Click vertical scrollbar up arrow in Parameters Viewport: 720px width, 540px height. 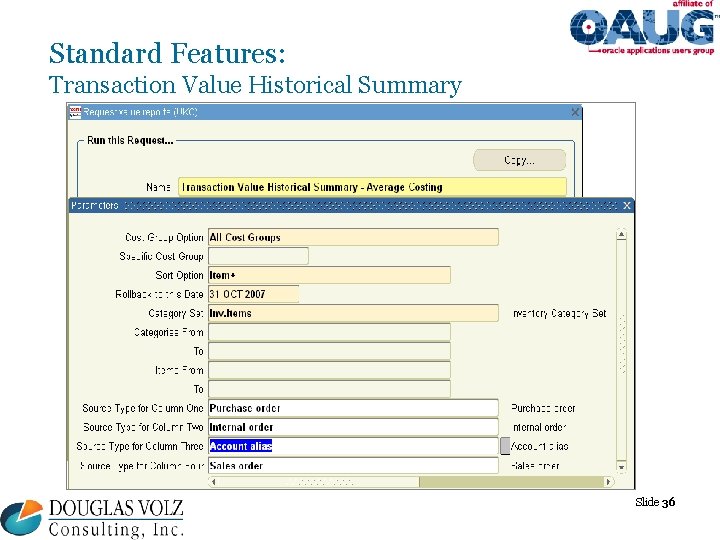point(621,235)
